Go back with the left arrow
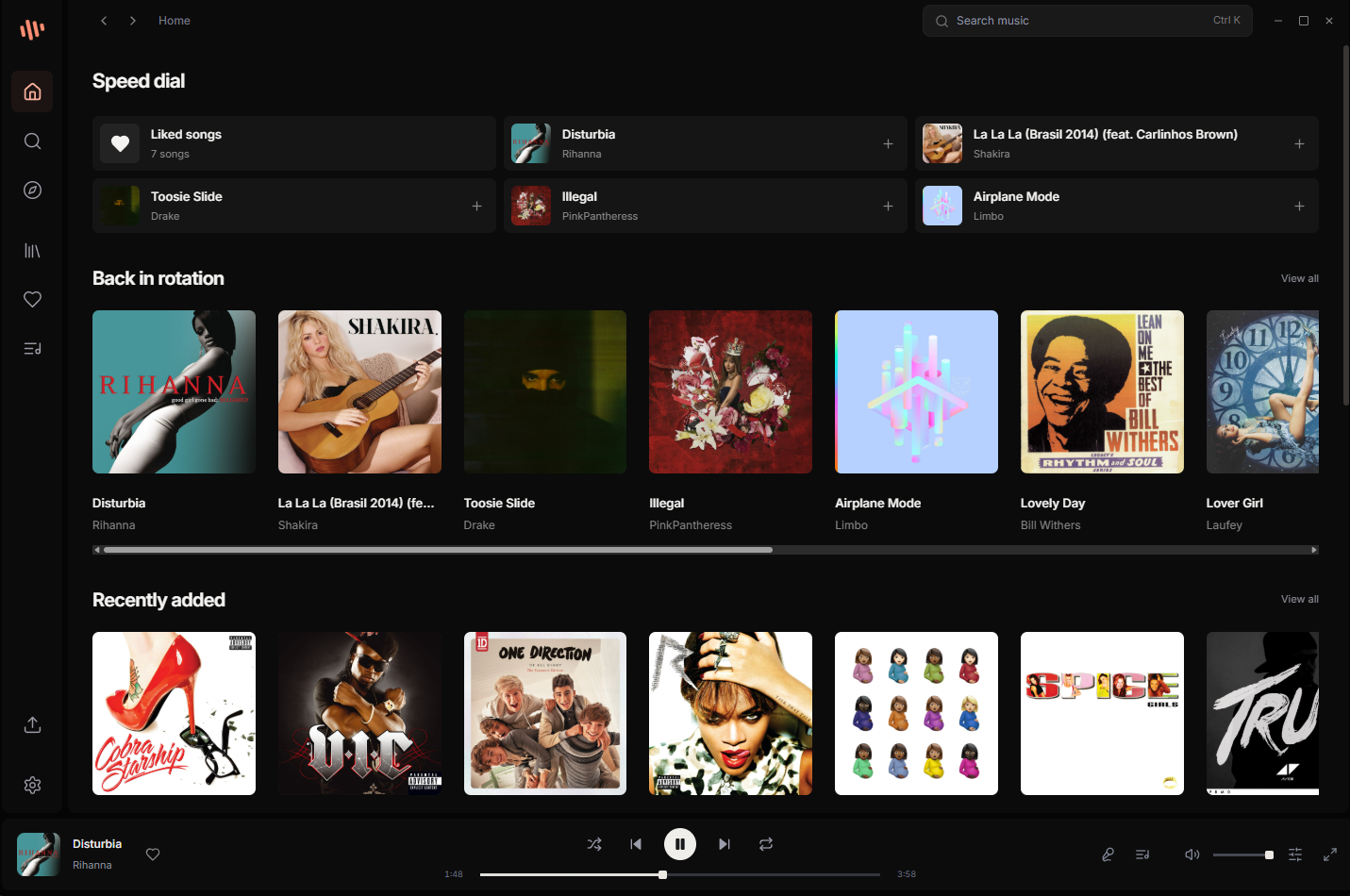Image resolution: width=1350 pixels, height=896 pixels. (104, 21)
